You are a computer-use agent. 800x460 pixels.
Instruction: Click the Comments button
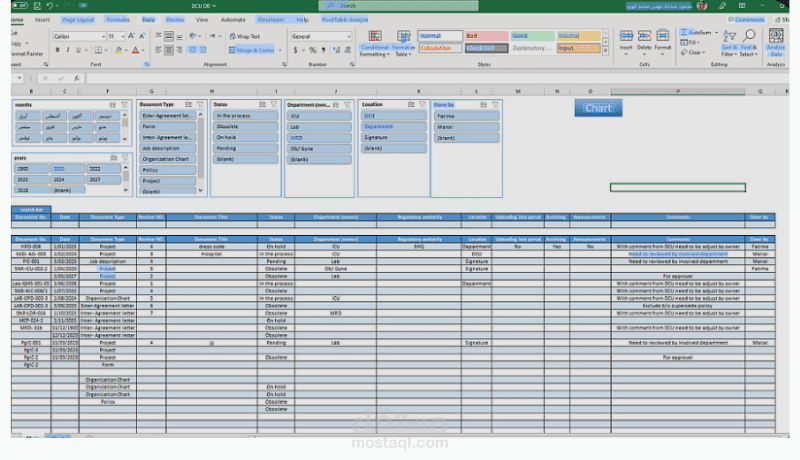coord(746,20)
